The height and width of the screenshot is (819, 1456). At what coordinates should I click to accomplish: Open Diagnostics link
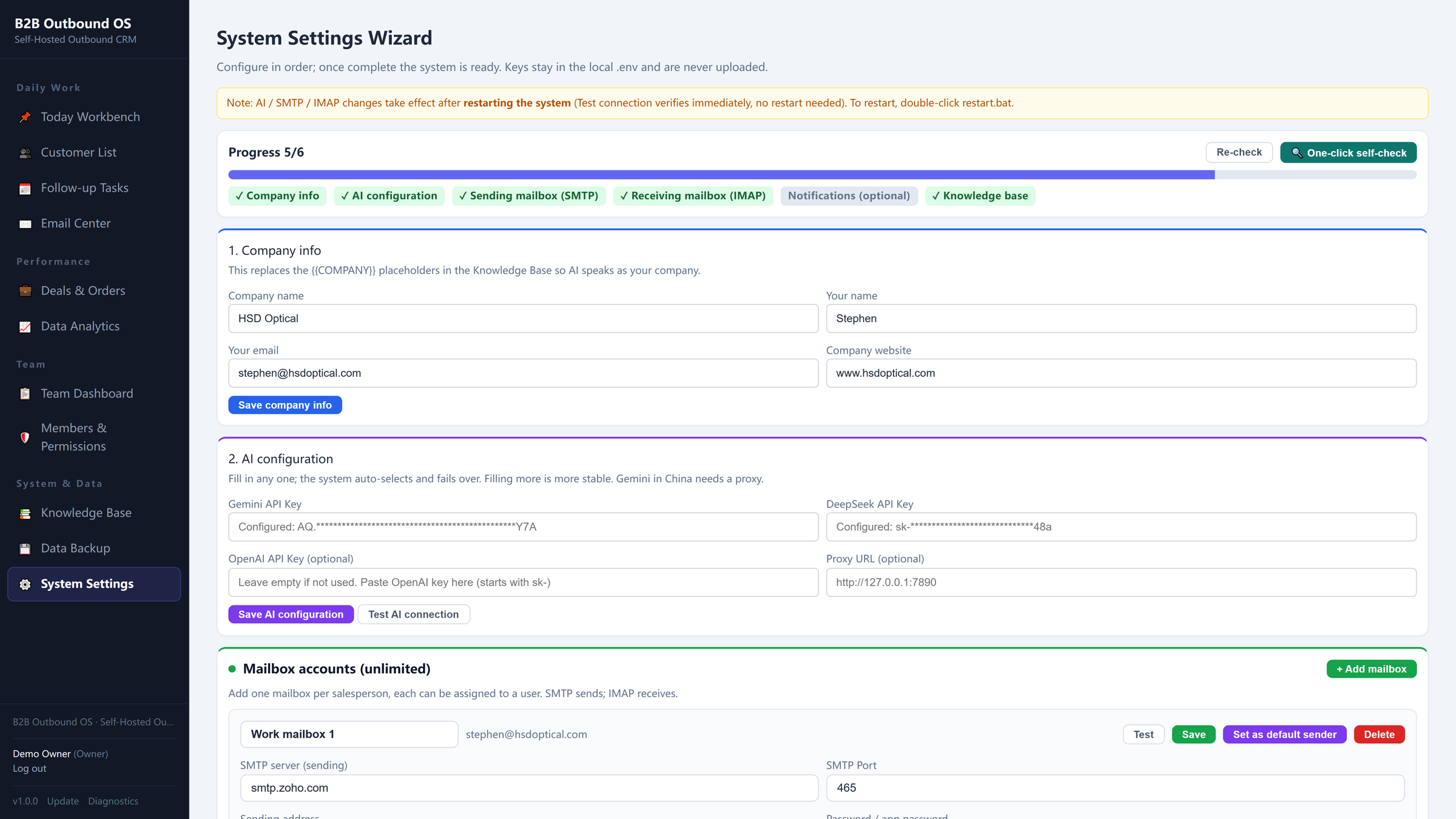[x=113, y=801]
